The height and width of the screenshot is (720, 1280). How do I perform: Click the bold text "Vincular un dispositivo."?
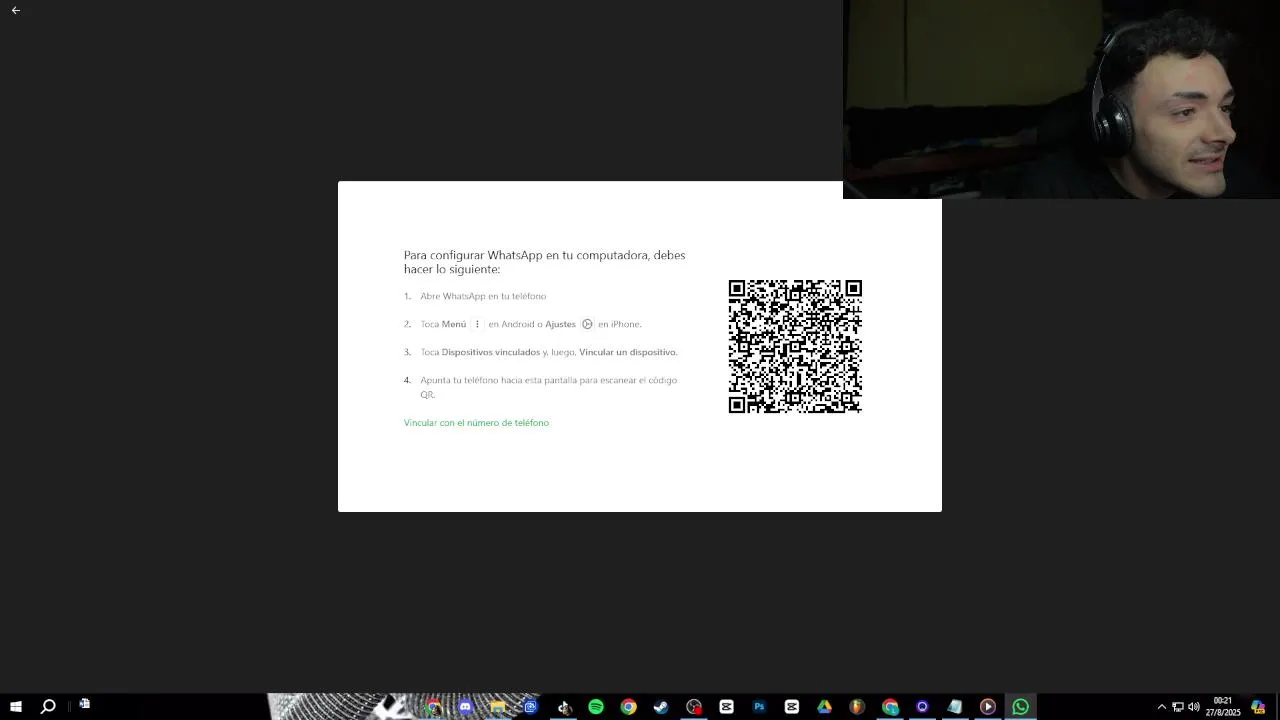[628, 352]
